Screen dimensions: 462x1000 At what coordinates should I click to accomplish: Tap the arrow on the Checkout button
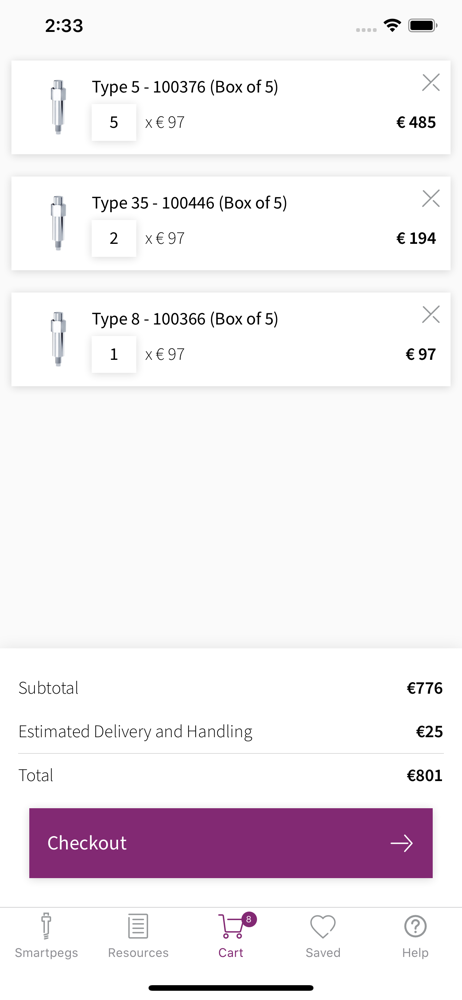click(x=402, y=844)
